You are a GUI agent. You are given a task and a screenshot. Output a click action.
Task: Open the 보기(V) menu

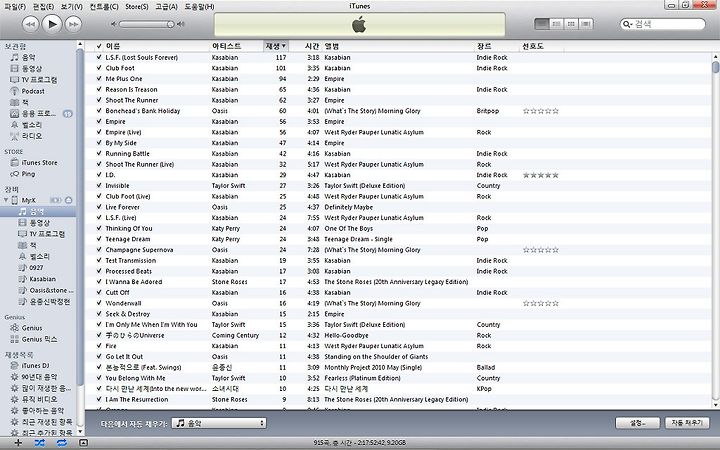[72, 6]
